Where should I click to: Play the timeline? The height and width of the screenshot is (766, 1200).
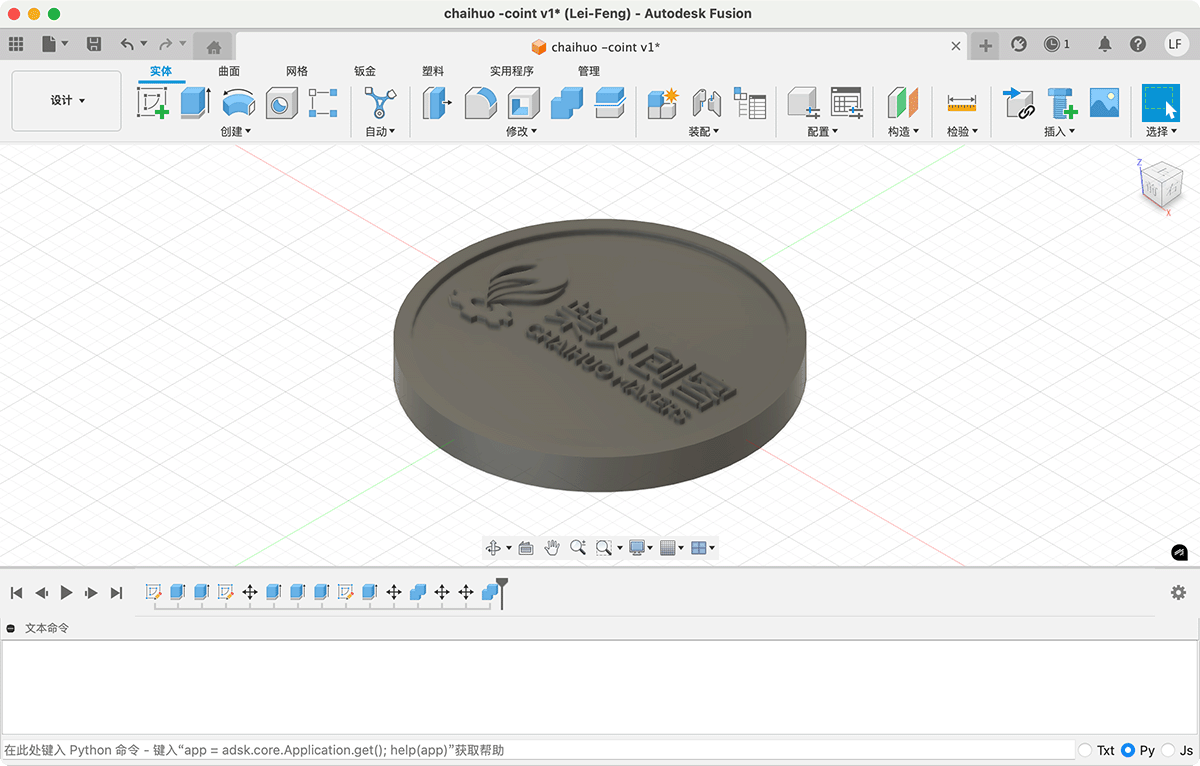[x=66, y=593]
